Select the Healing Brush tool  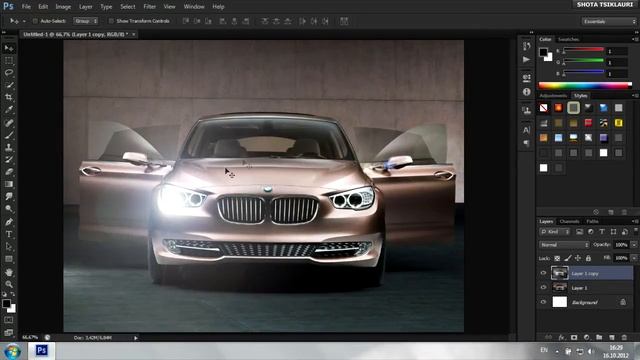tap(9, 122)
